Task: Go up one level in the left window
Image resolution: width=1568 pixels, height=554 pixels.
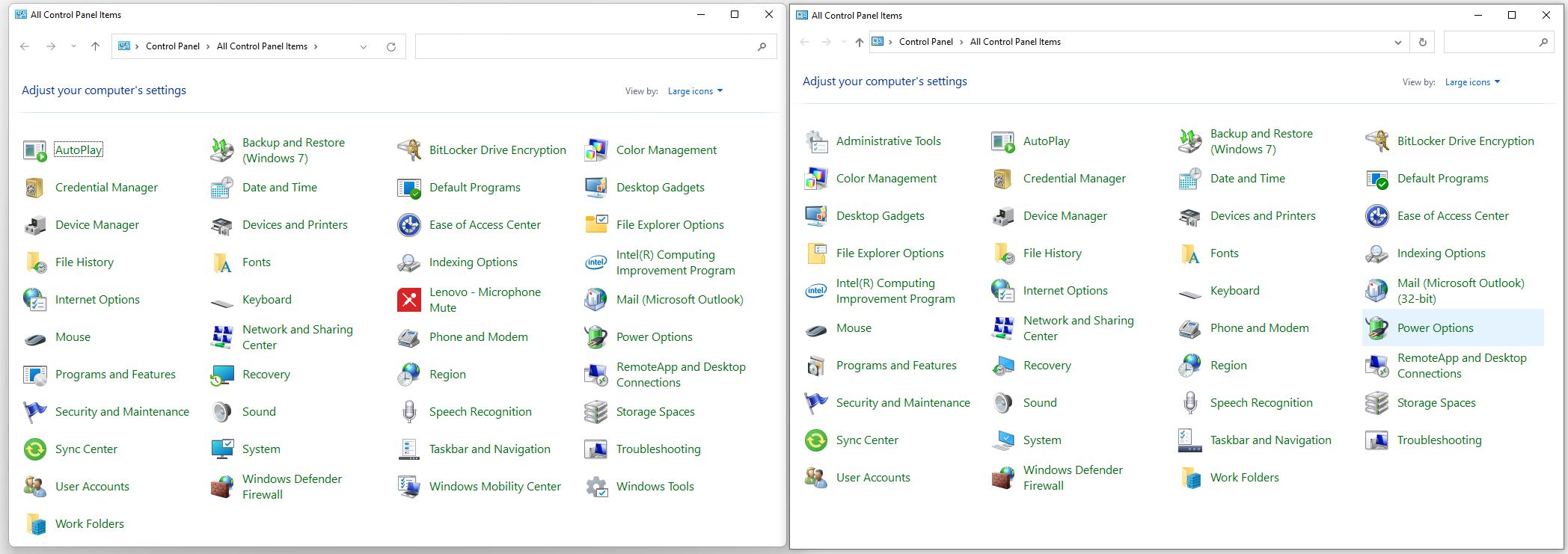Action: 95,46
